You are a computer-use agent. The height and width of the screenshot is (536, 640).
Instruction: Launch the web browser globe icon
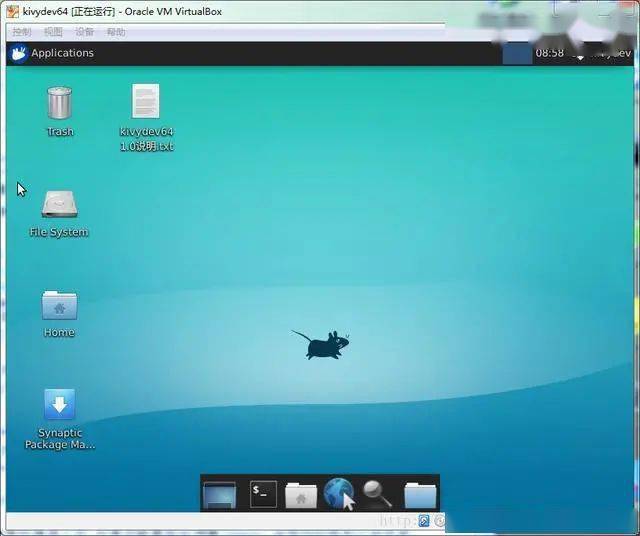pyautogui.click(x=339, y=494)
